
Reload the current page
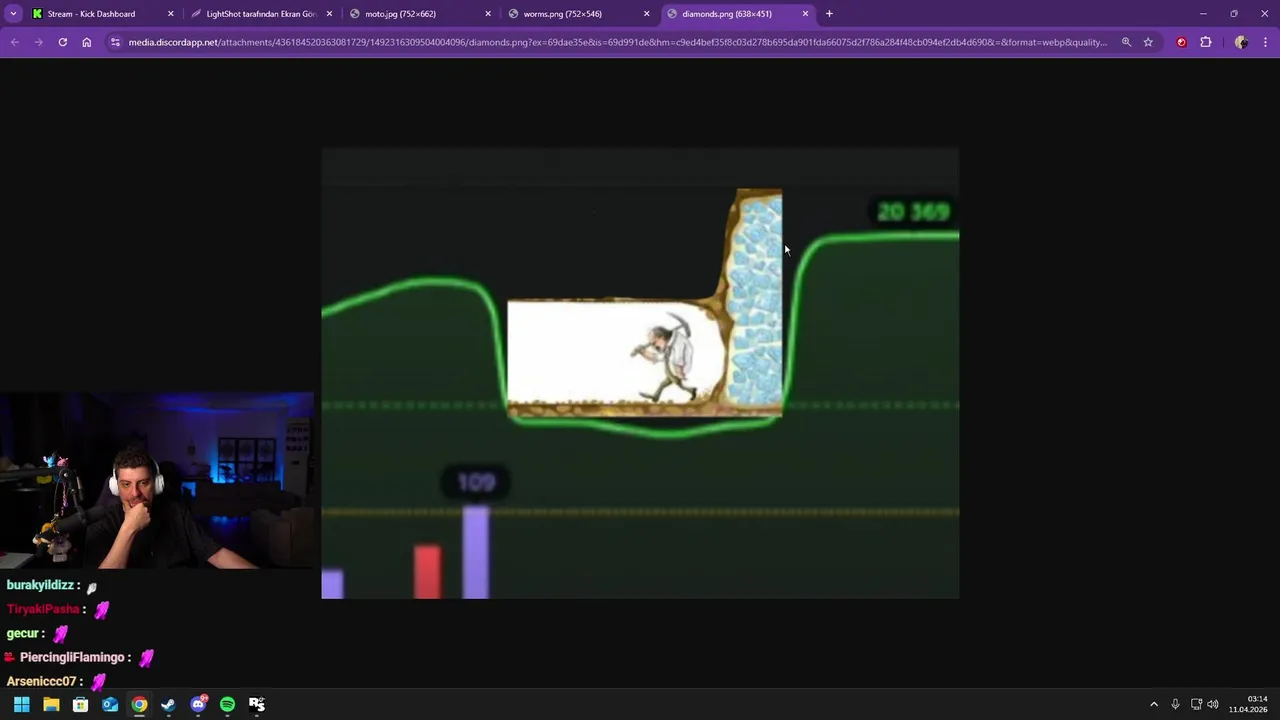click(62, 42)
